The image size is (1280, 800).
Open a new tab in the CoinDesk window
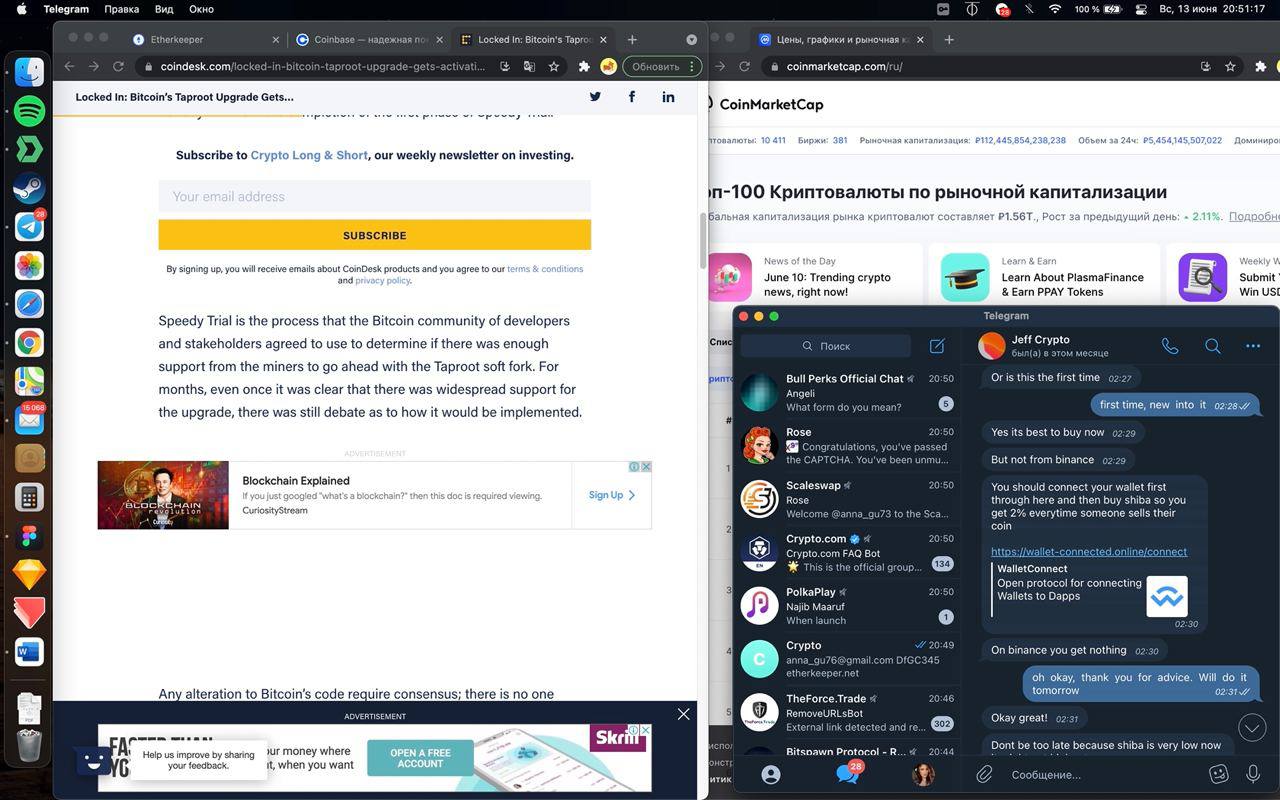point(632,40)
